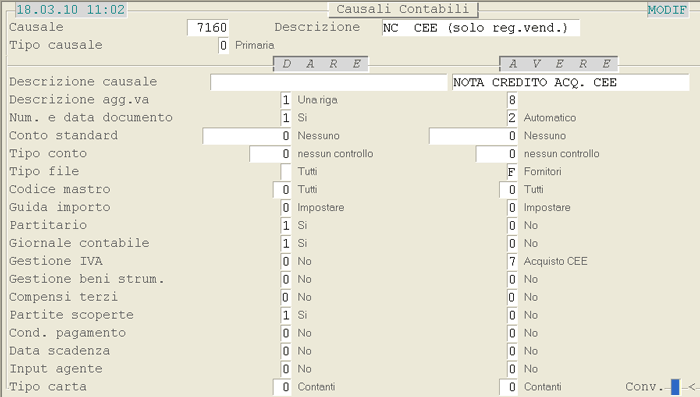This screenshot has width=700, height=397.
Task: Click the Dare Partite scoperte field set to Si
Action: [x=286, y=315]
